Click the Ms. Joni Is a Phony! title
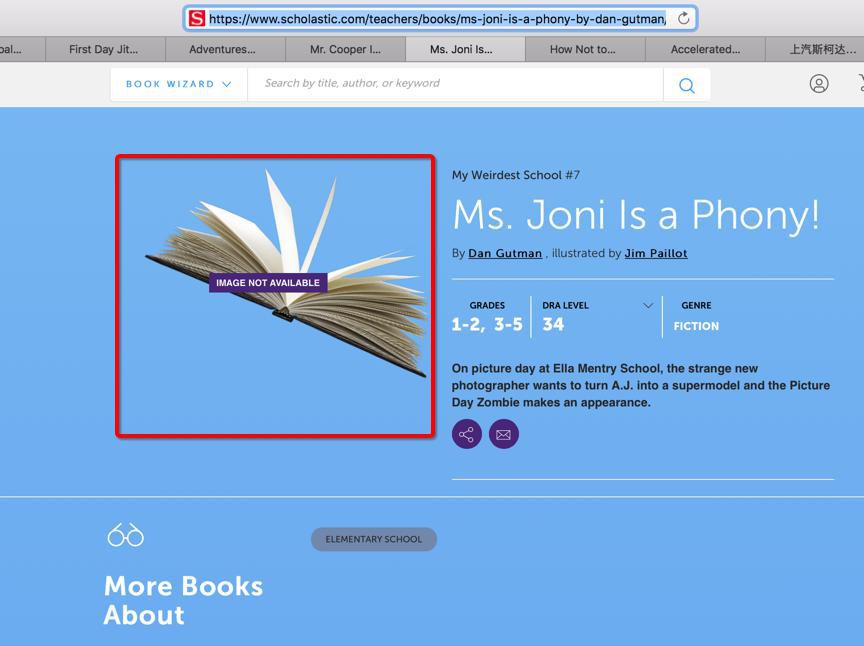Image resolution: width=864 pixels, height=646 pixels. tap(636, 215)
